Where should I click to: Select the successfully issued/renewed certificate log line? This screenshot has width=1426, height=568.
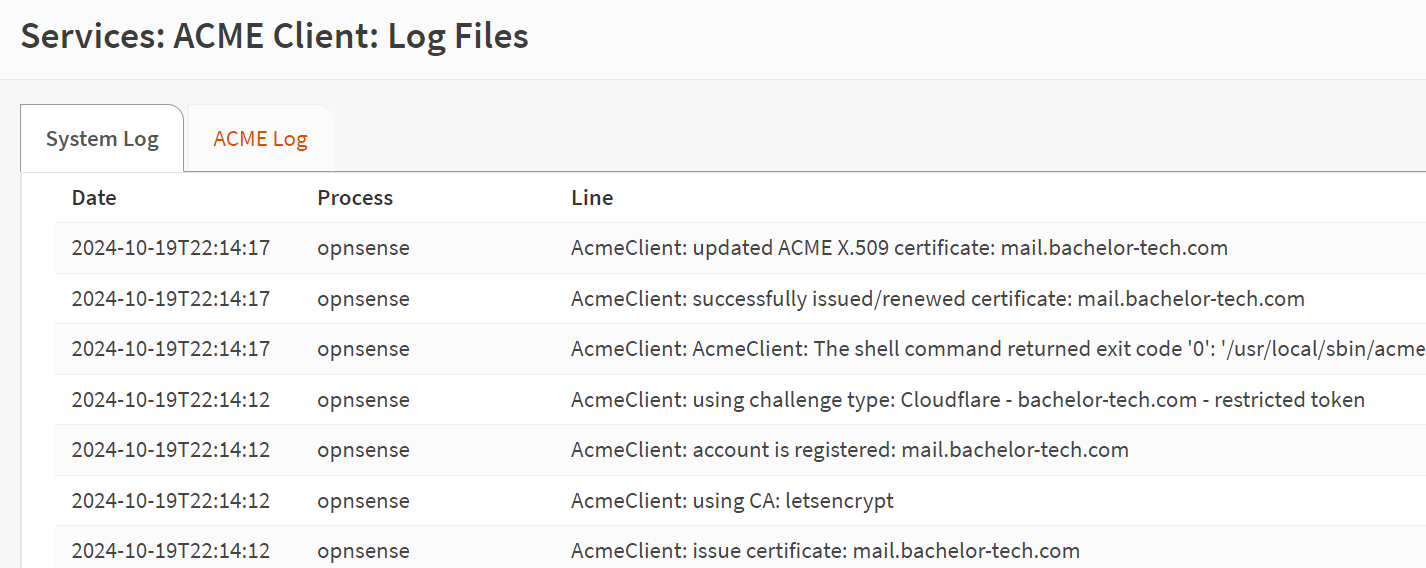[x=741, y=299]
